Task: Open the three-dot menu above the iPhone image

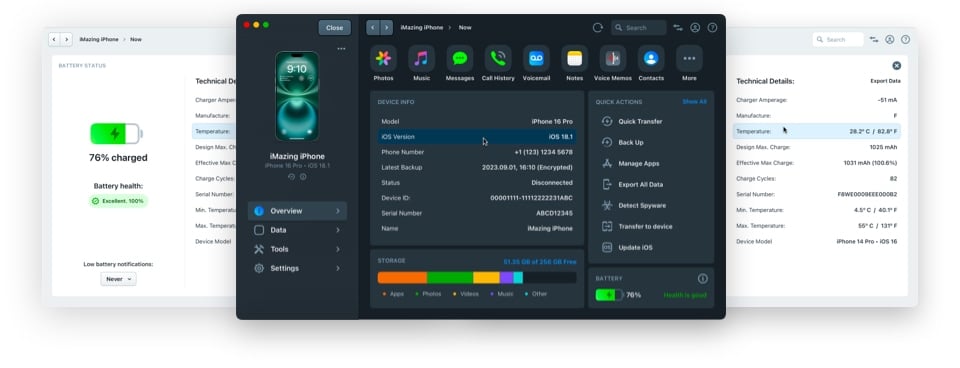Action: pyautogui.click(x=341, y=48)
